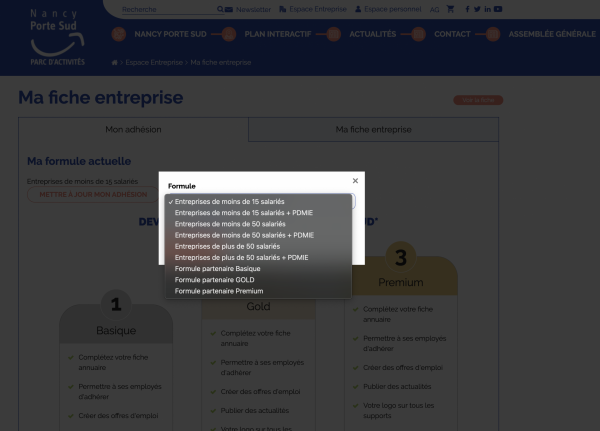Image resolution: width=600 pixels, height=431 pixels.
Task: Open the Contact menu item
Action: (x=452, y=34)
